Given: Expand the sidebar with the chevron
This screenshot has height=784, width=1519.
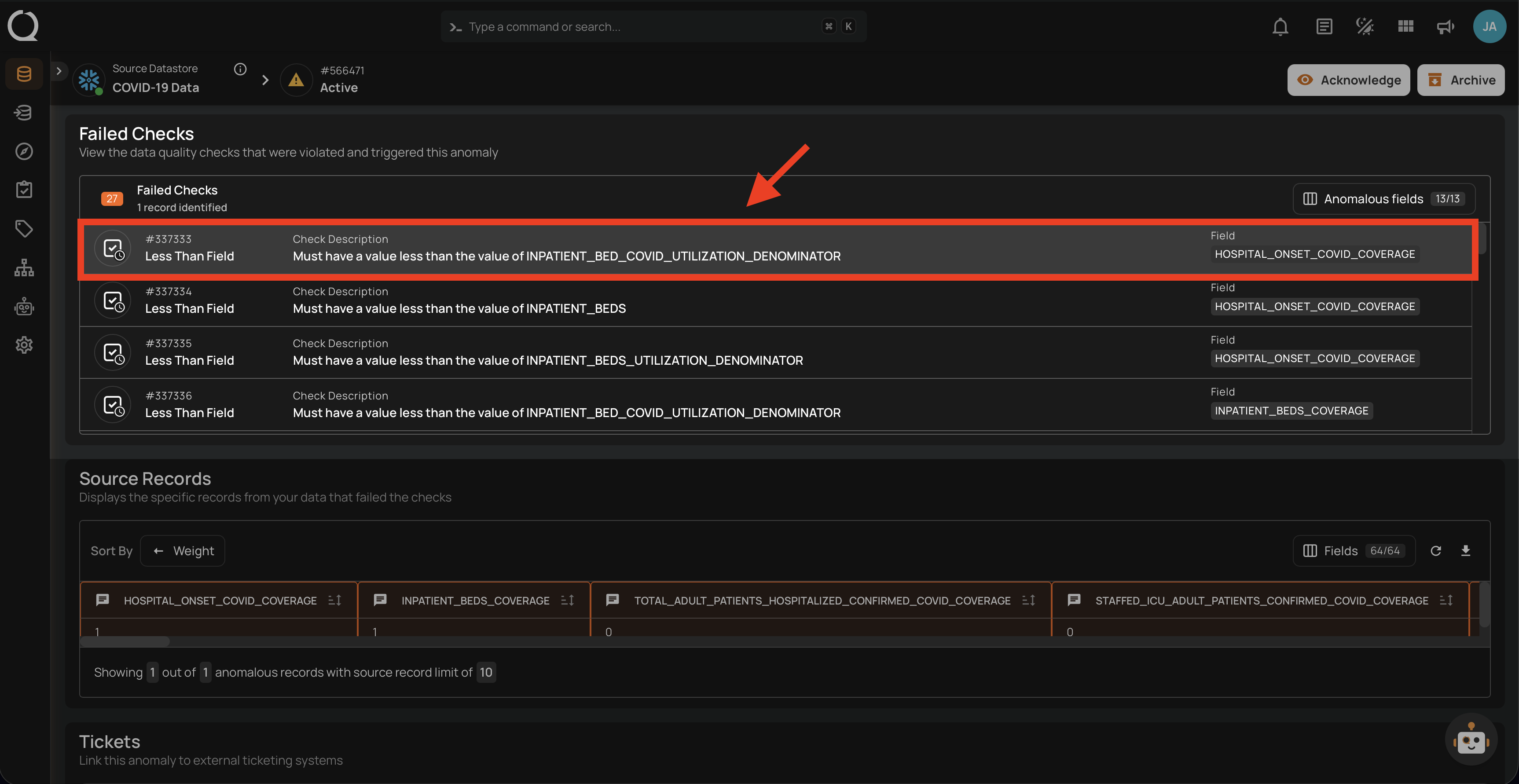Looking at the screenshot, I should pyautogui.click(x=59, y=71).
